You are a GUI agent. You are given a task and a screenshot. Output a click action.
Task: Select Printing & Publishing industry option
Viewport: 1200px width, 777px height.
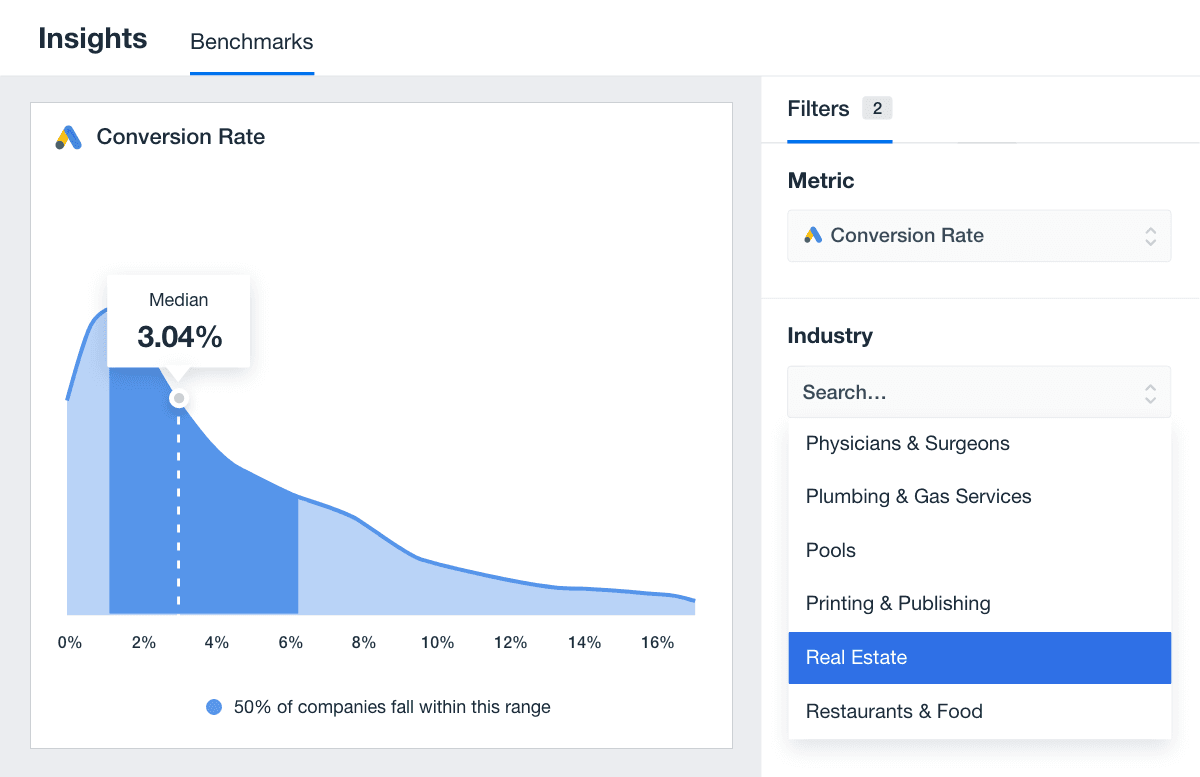pyautogui.click(x=898, y=604)
